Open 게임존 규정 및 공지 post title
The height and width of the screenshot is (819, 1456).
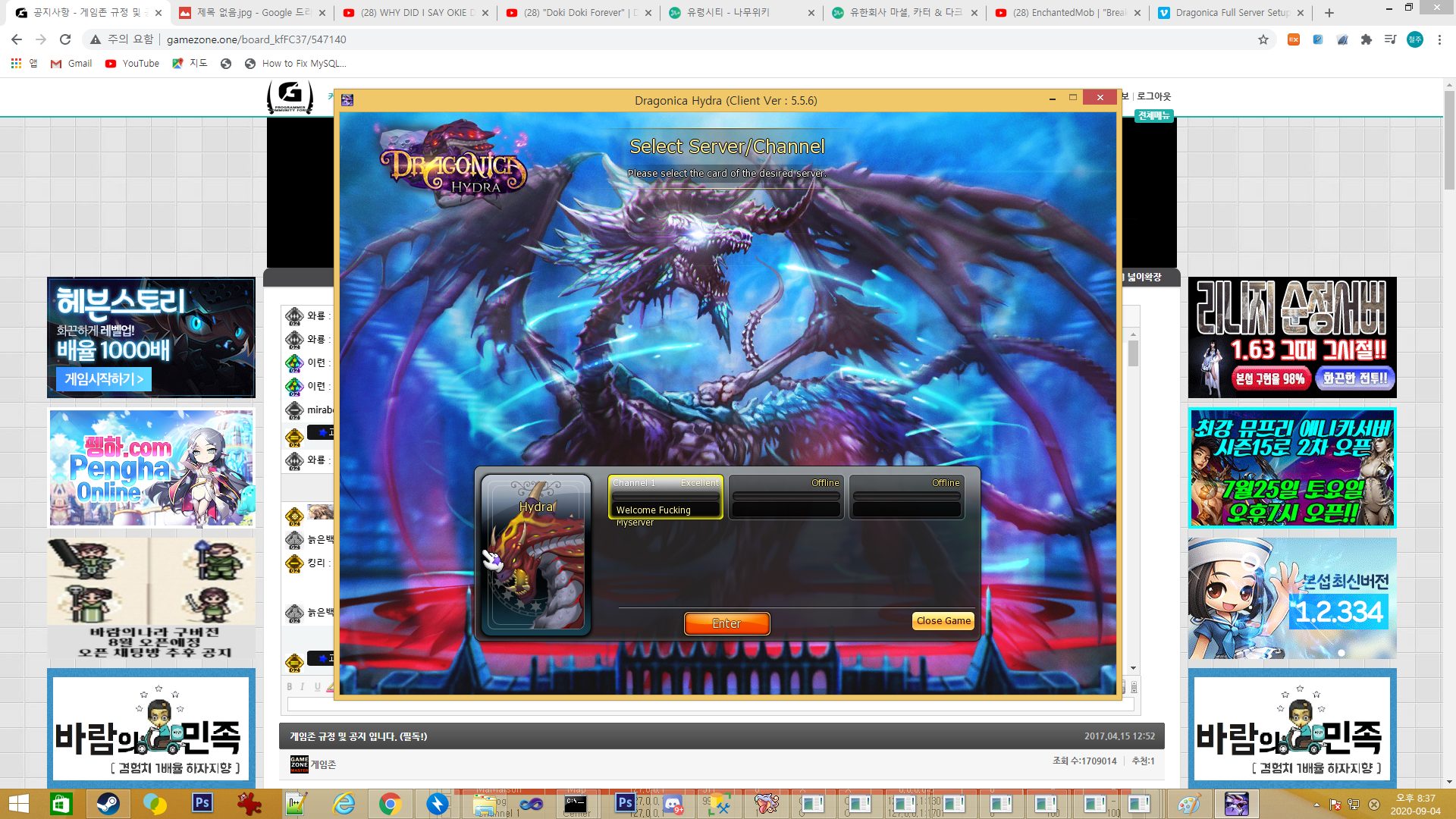(358, 736)
